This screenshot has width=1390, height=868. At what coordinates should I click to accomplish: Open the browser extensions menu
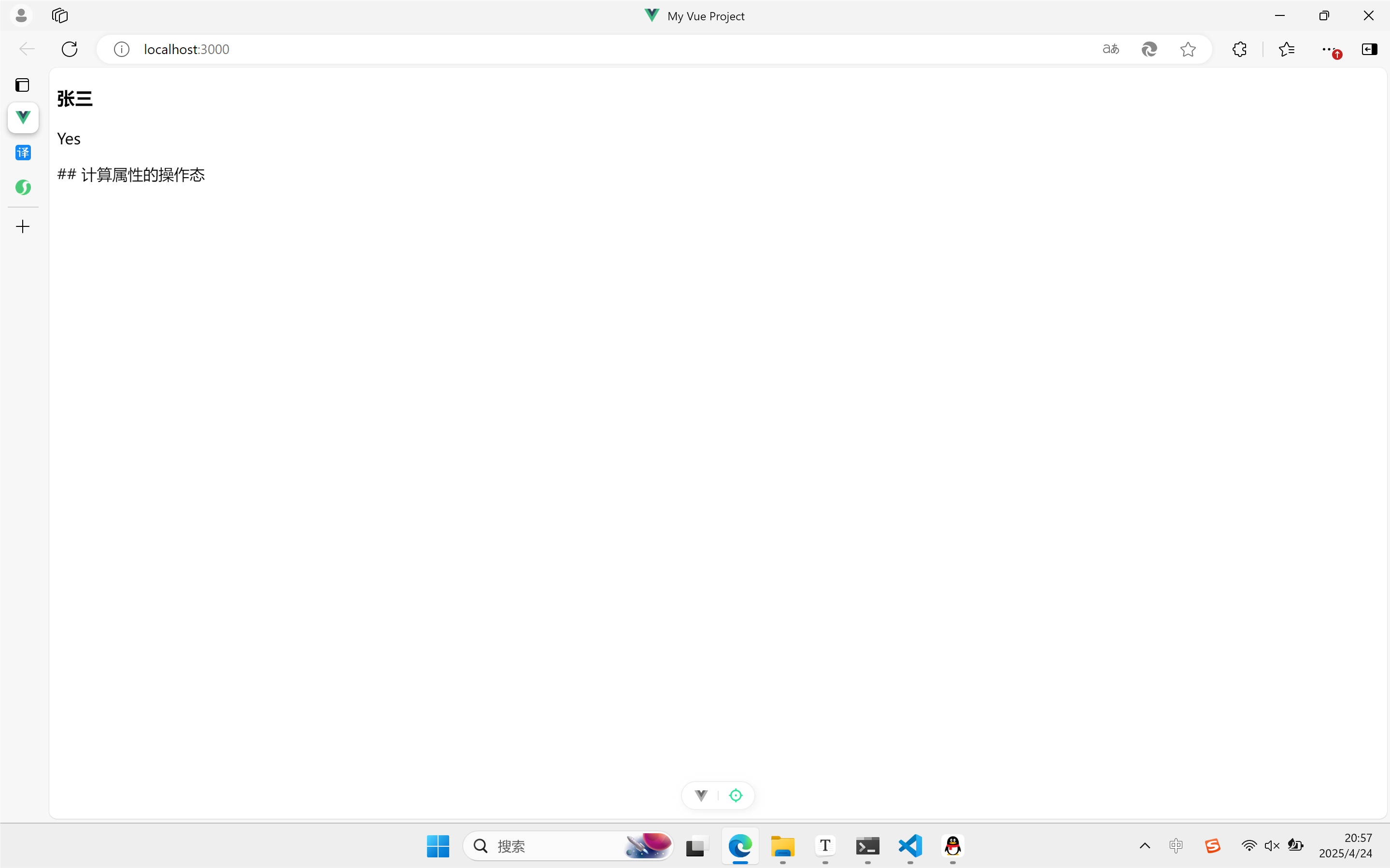pyautogui.click(x=1239, y=49)
